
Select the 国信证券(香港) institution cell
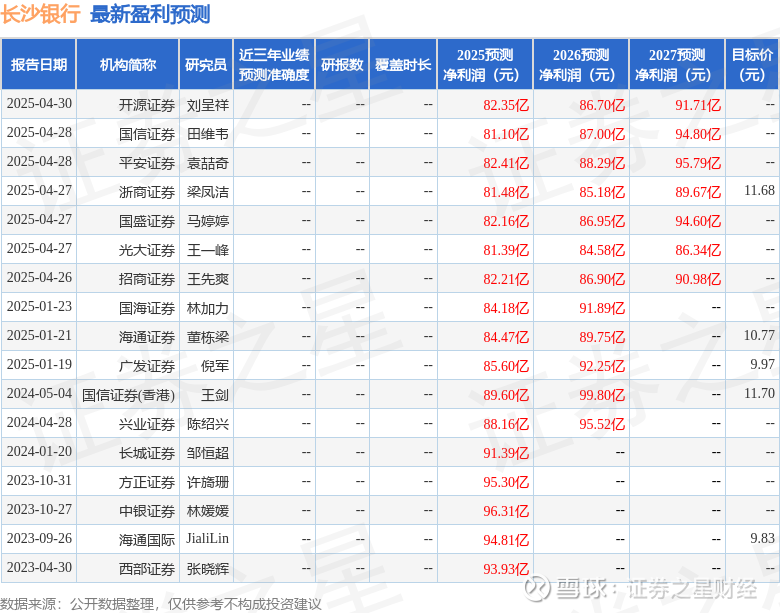click(128, 395)
